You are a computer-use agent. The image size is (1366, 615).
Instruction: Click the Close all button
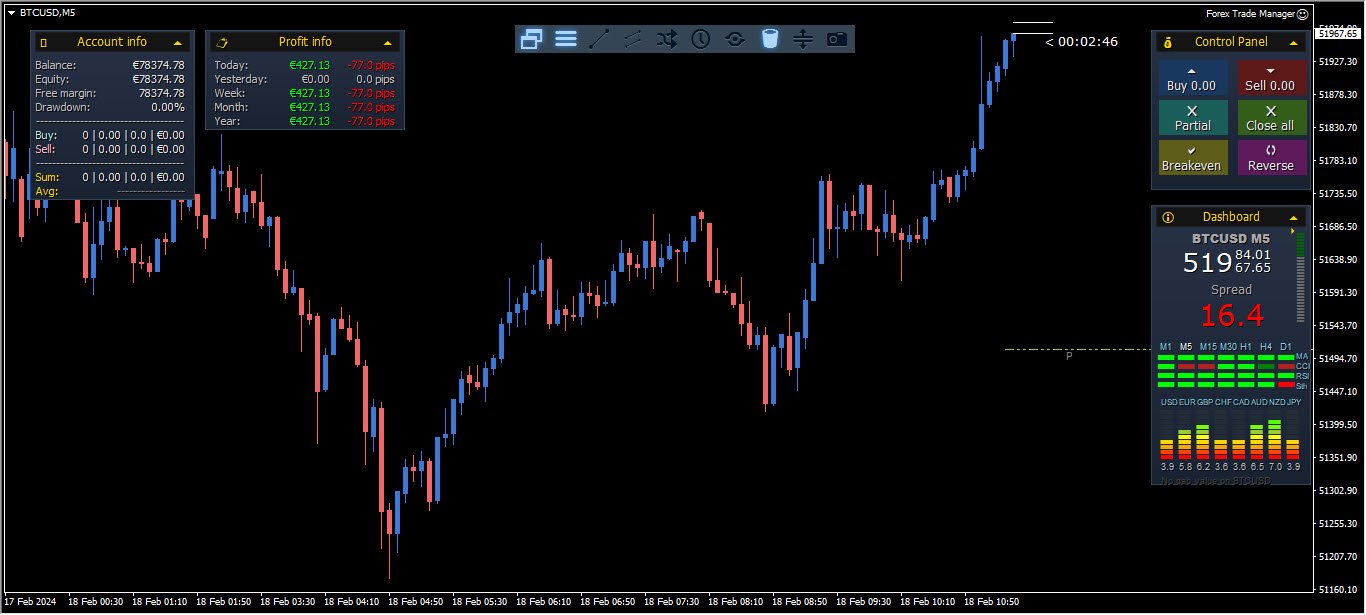tap(1270, 118)
